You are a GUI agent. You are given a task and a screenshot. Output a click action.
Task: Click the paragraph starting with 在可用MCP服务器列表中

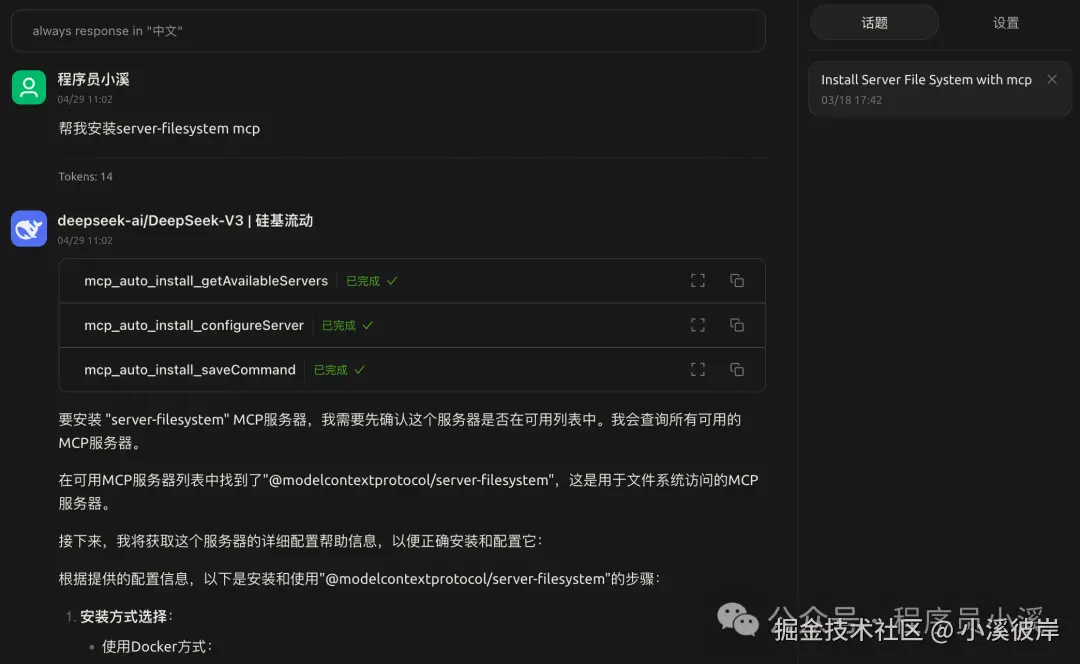pyautogui.click(x=408, y=492)
